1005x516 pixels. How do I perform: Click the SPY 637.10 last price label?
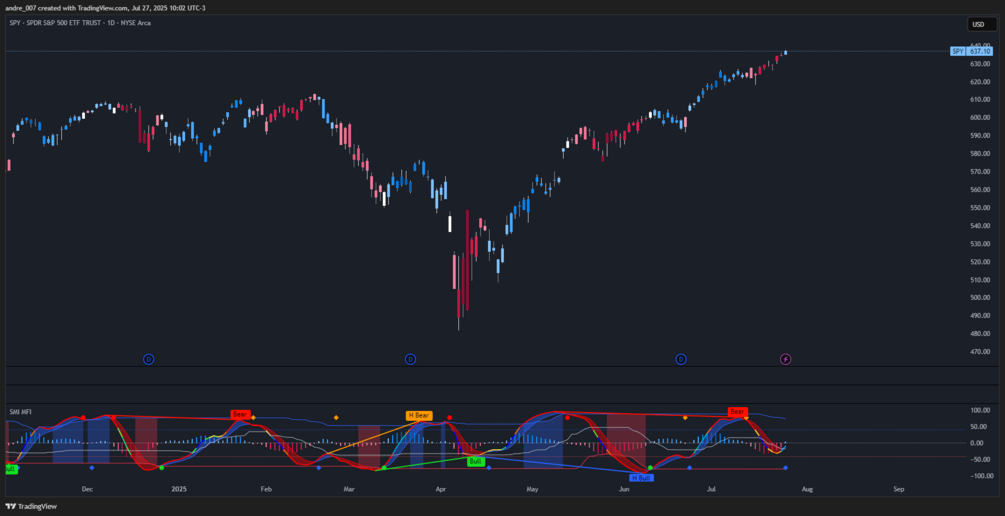972,51
